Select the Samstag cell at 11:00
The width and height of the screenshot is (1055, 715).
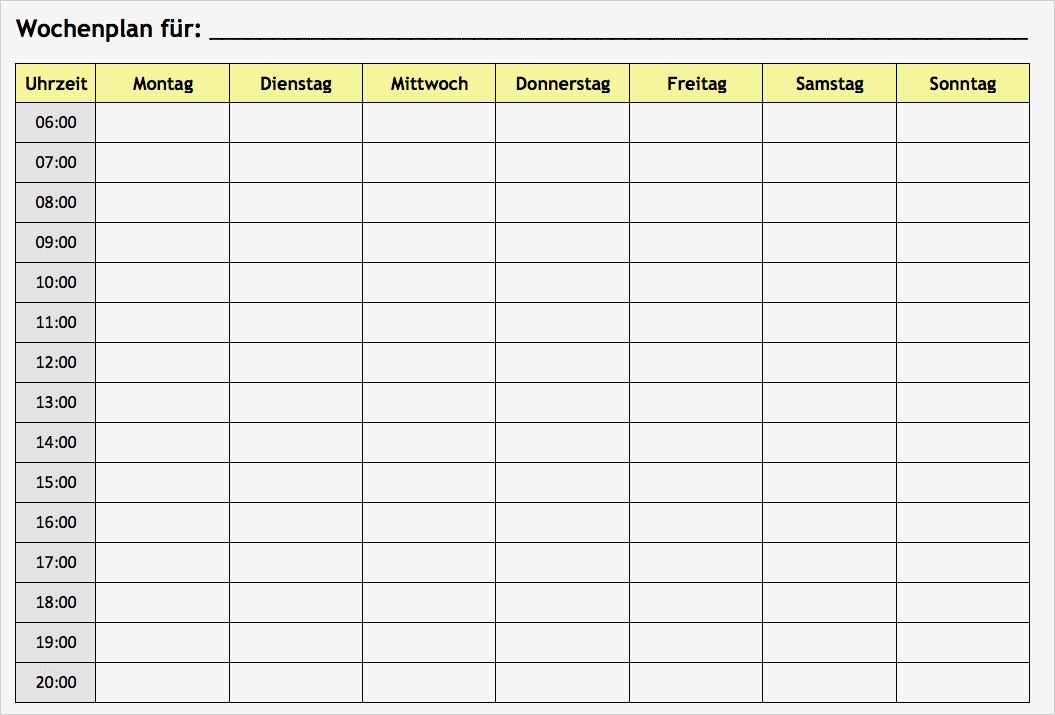[829, 323]
